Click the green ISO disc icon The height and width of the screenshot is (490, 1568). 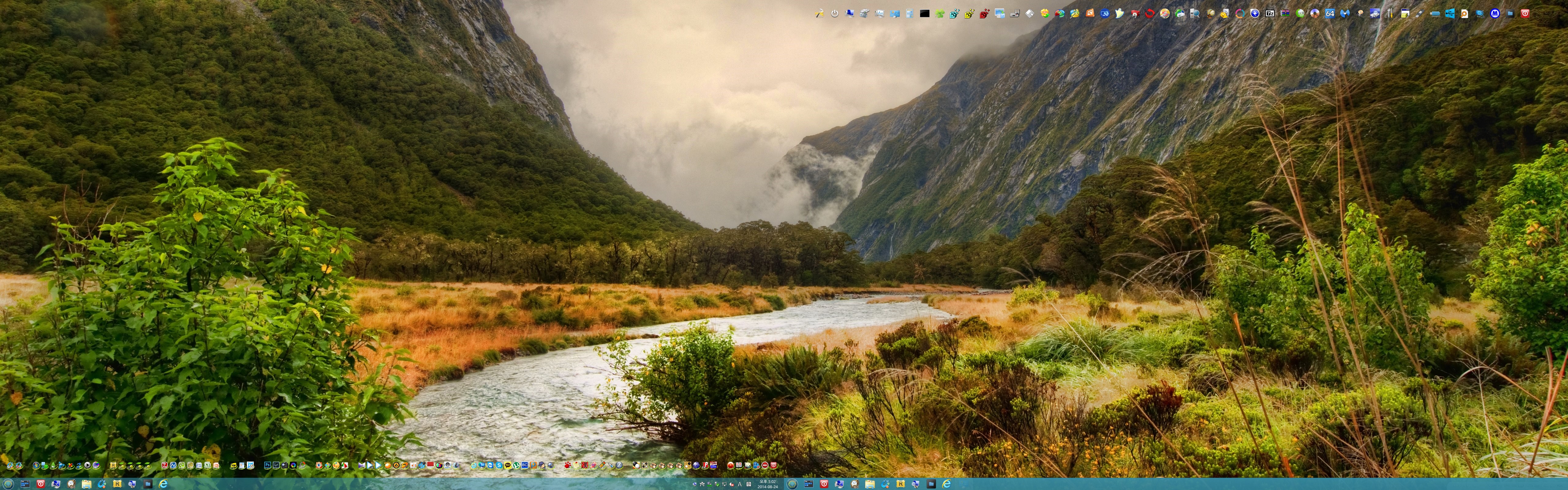(1300, 13)
